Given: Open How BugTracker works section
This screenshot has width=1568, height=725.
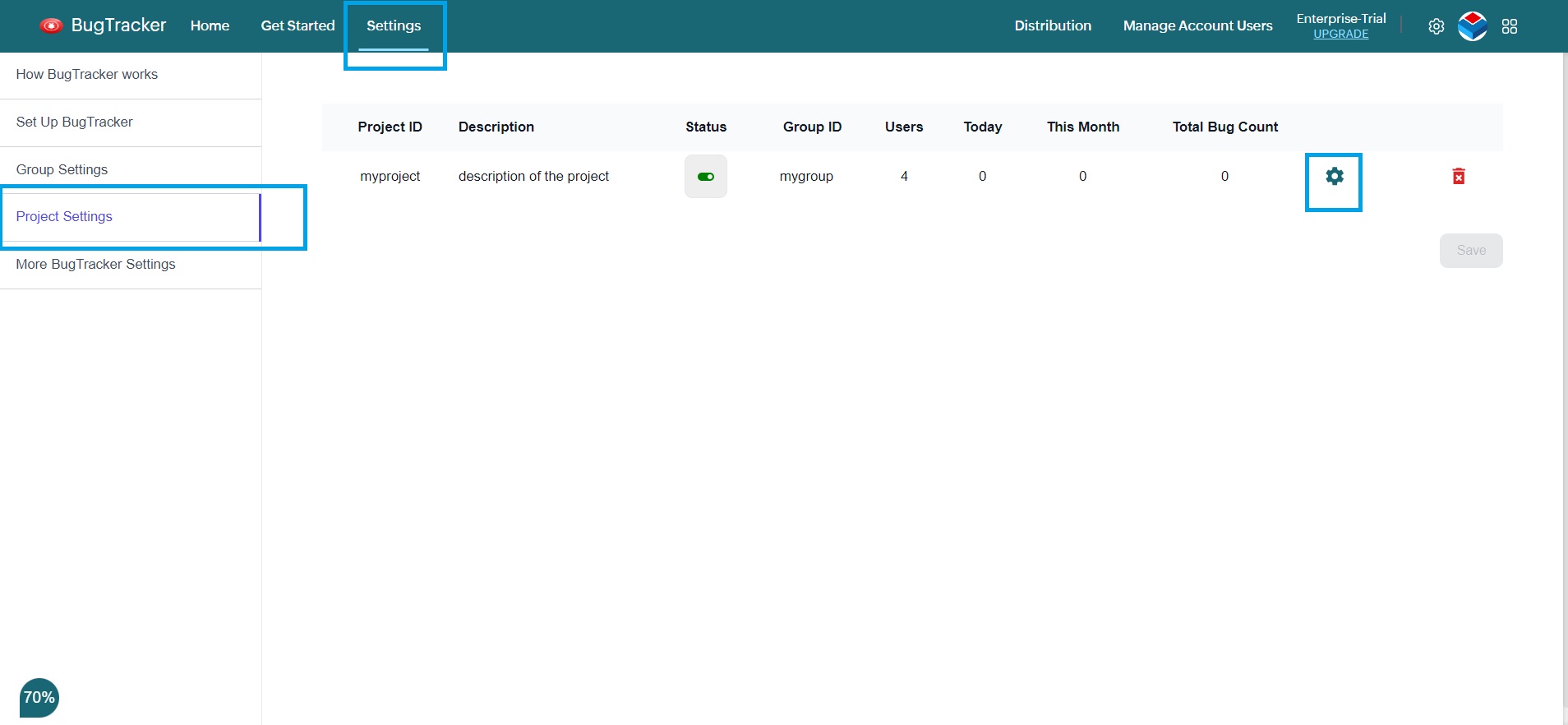Looking at the screenshot, I should [131, 75].
